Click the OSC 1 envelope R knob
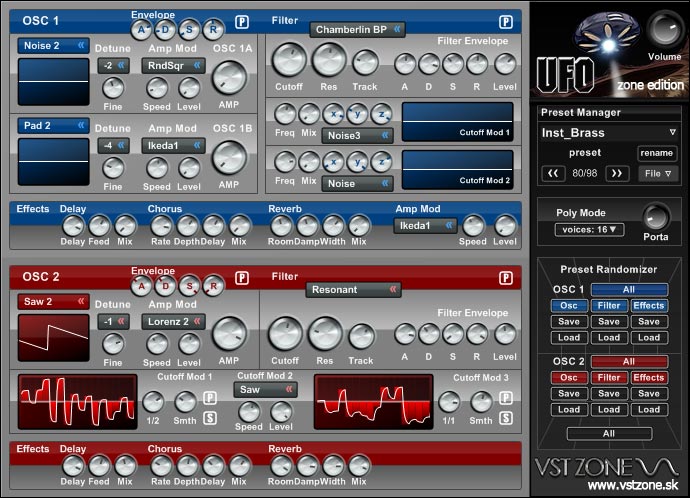Viewport: 690px width, 498px height. pyautogui.click(x=213, y=30)
